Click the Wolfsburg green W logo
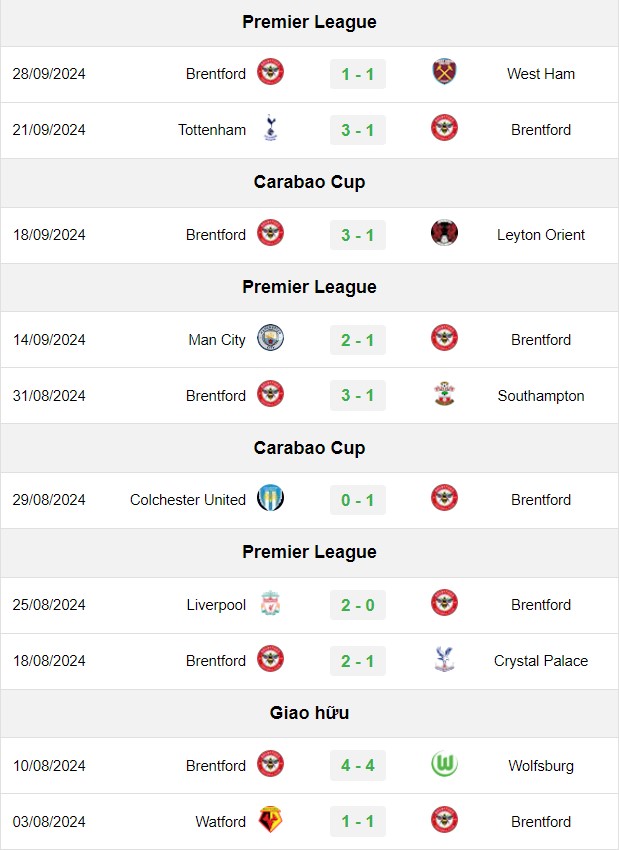The height and width of the screenshot is (850, 619). (x=444, y=764)
